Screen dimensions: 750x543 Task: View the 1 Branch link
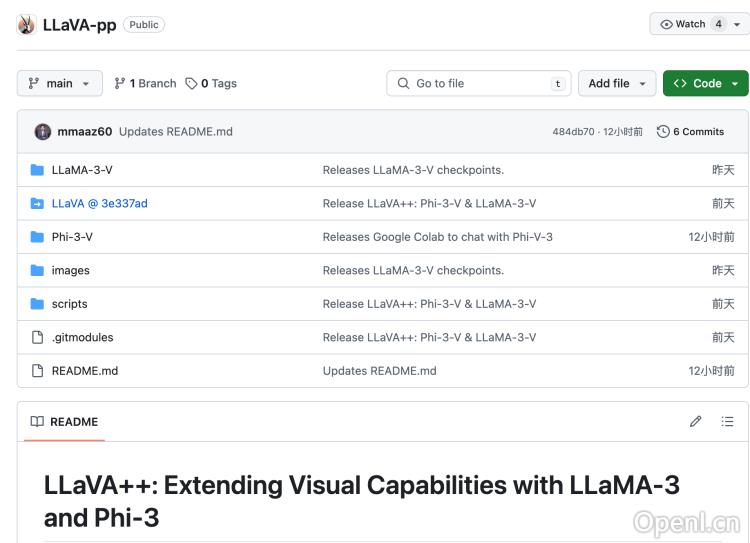145,84
